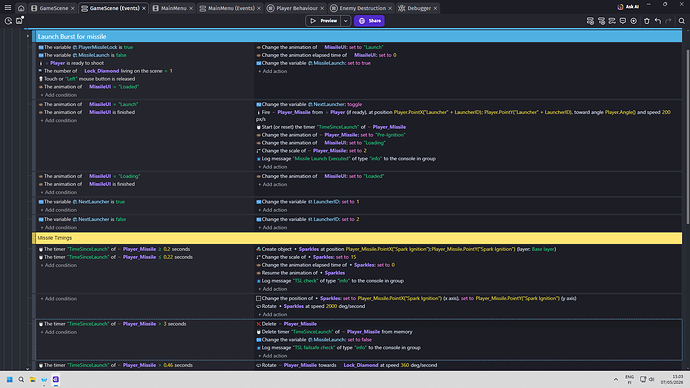Select 'Delete timer "TimeSinceLaunch"' action

[334, 332]
